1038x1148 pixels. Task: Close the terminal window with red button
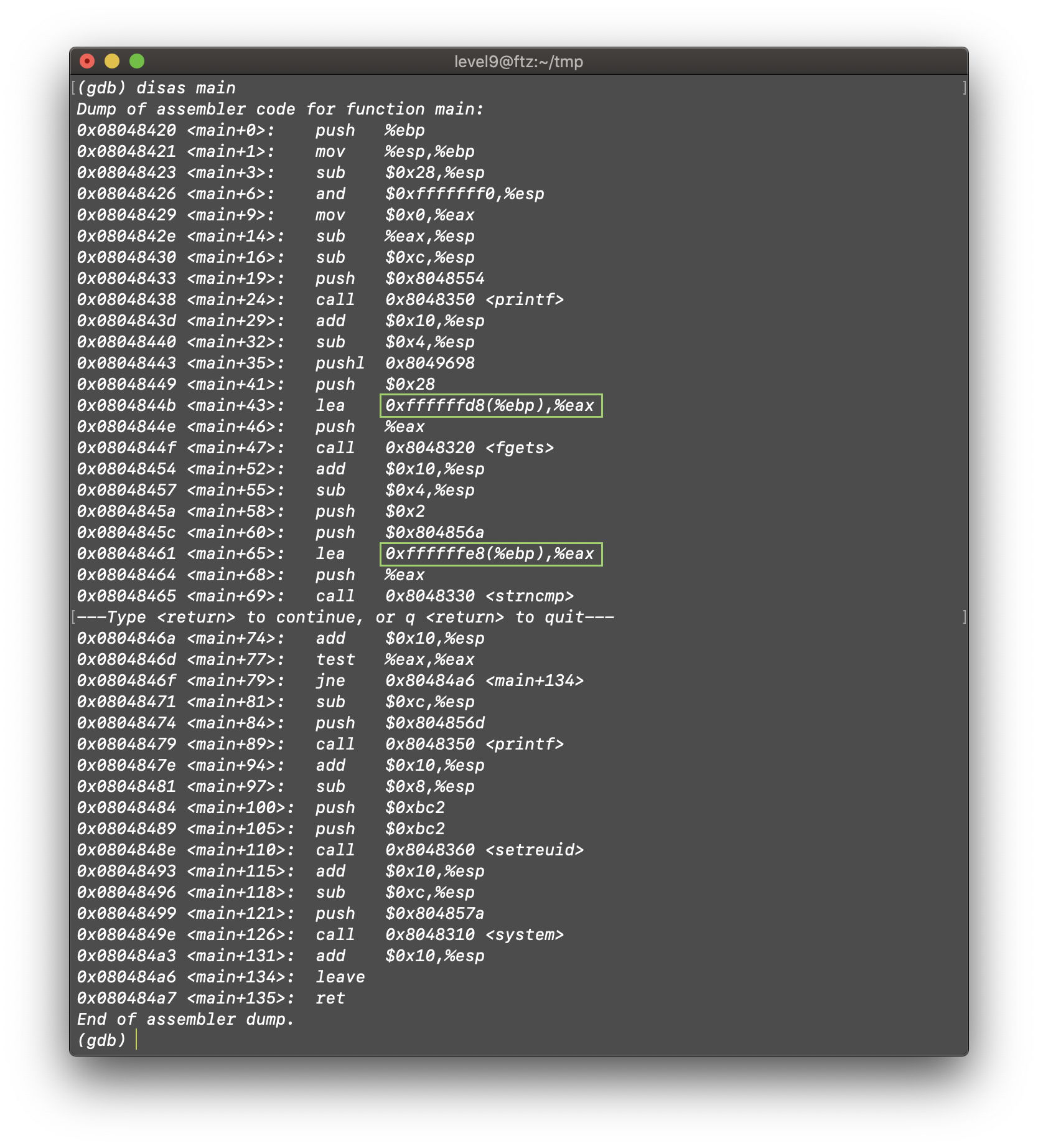click(x=87, y=61)
